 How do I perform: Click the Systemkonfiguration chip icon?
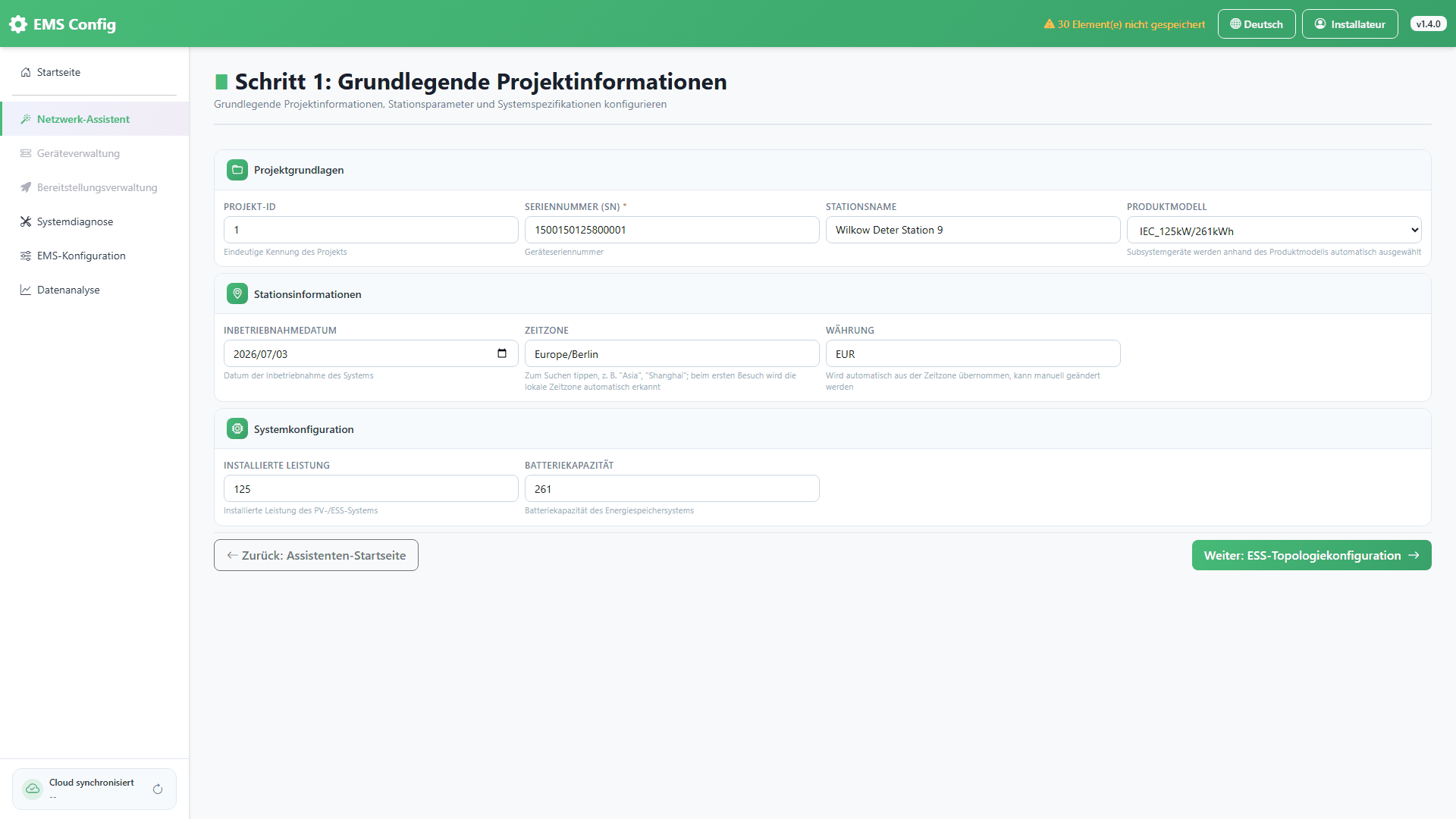237,429
